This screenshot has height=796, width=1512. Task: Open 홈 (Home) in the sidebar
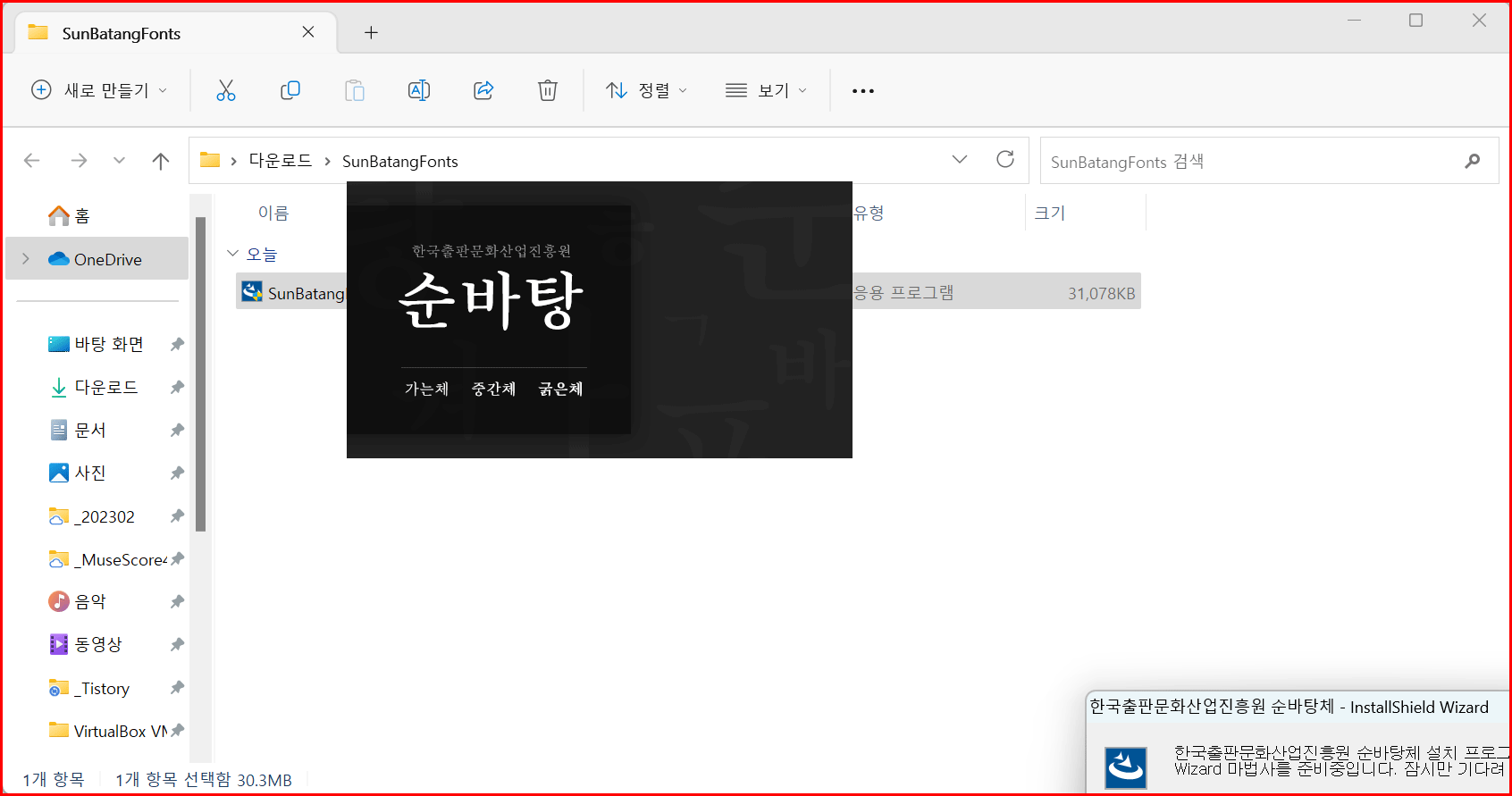click(x=70, y=215)
